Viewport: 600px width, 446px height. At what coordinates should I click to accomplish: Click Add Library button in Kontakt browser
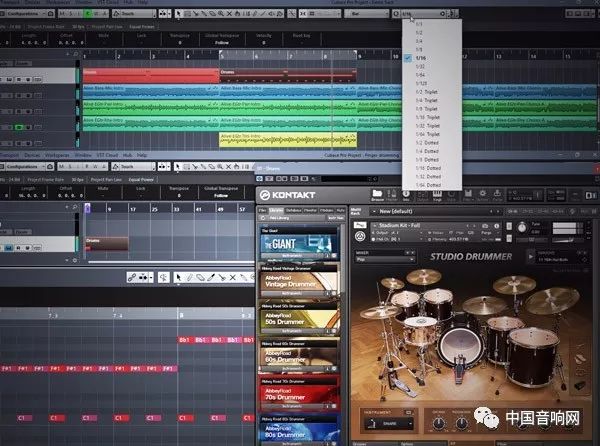point(279,218)
